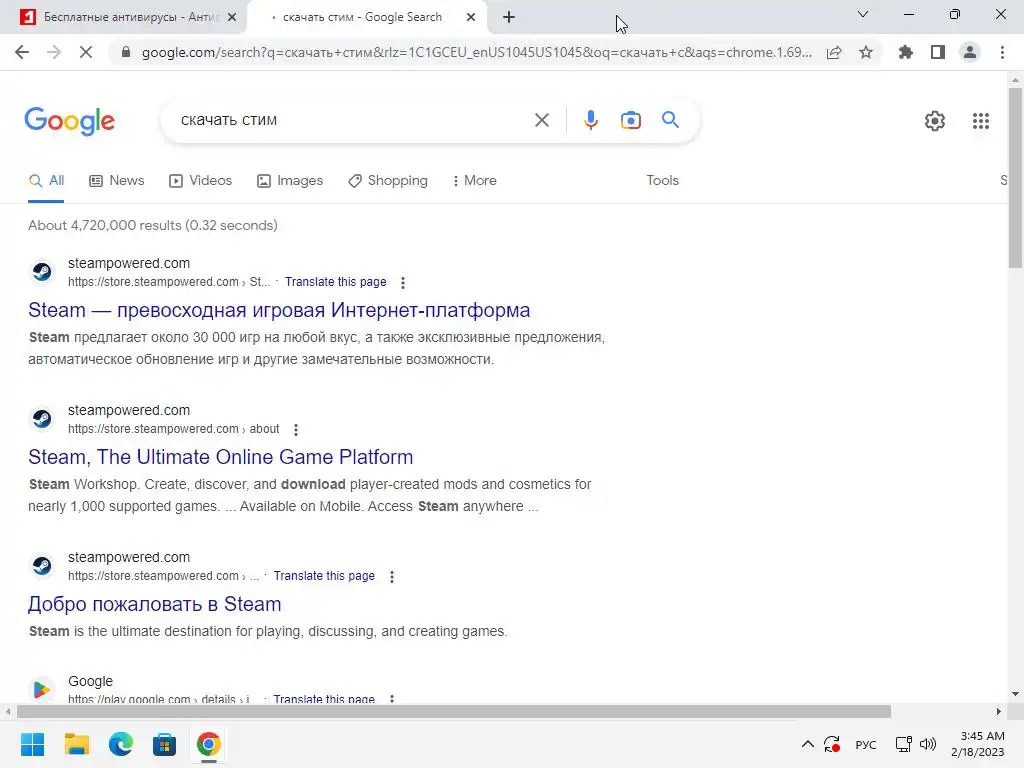The image size is (1024, 768).
Task: Open the Google apps grid
Action: (x=980, y=121)
